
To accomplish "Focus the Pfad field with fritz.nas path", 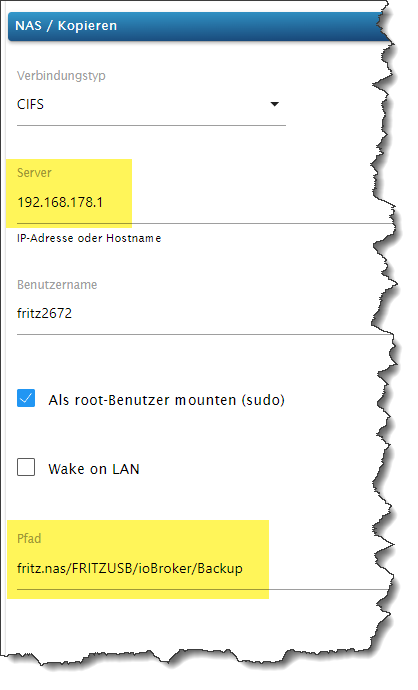I will point(202,569).
